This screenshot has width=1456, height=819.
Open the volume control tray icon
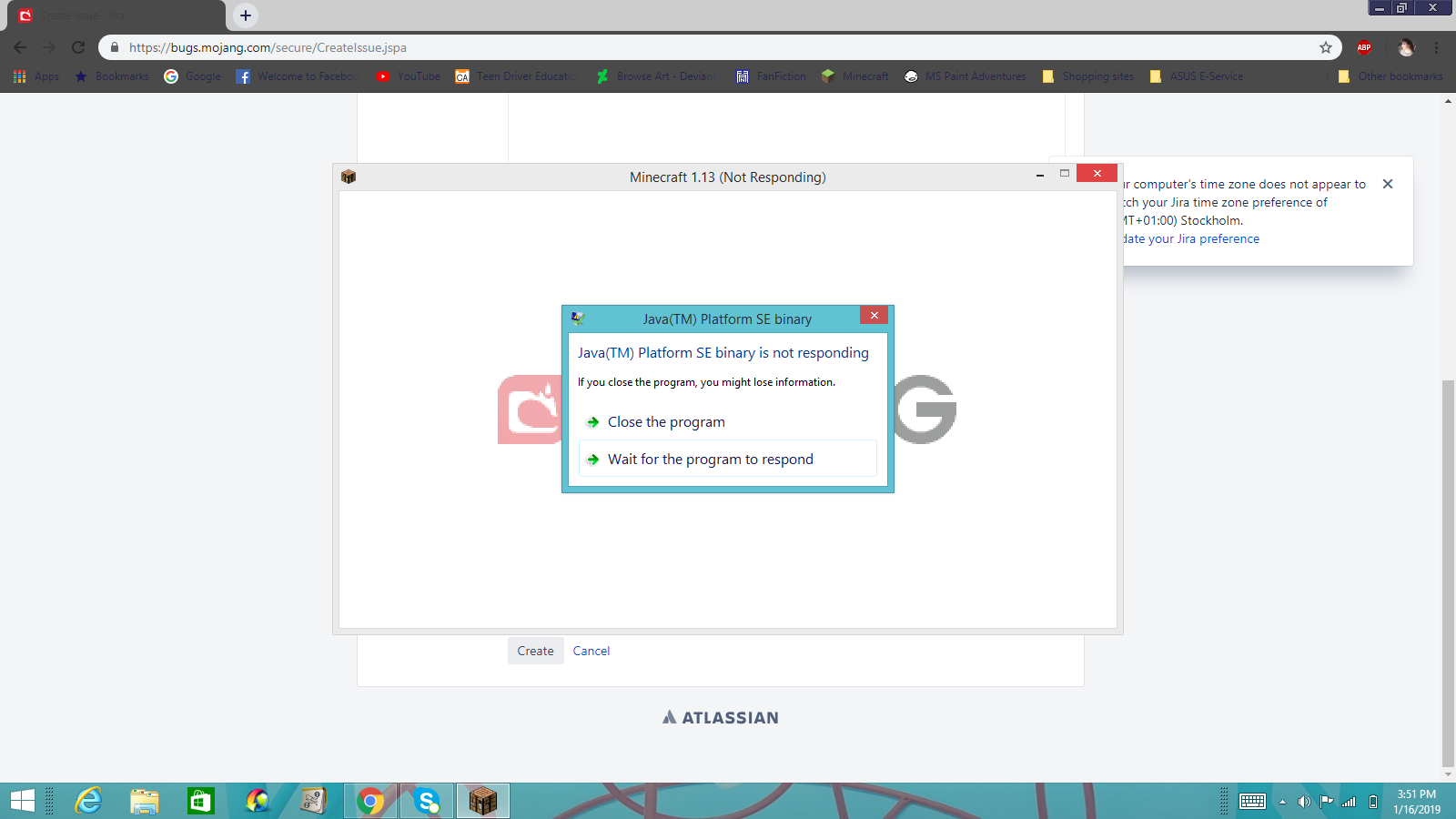[1304, 802]
